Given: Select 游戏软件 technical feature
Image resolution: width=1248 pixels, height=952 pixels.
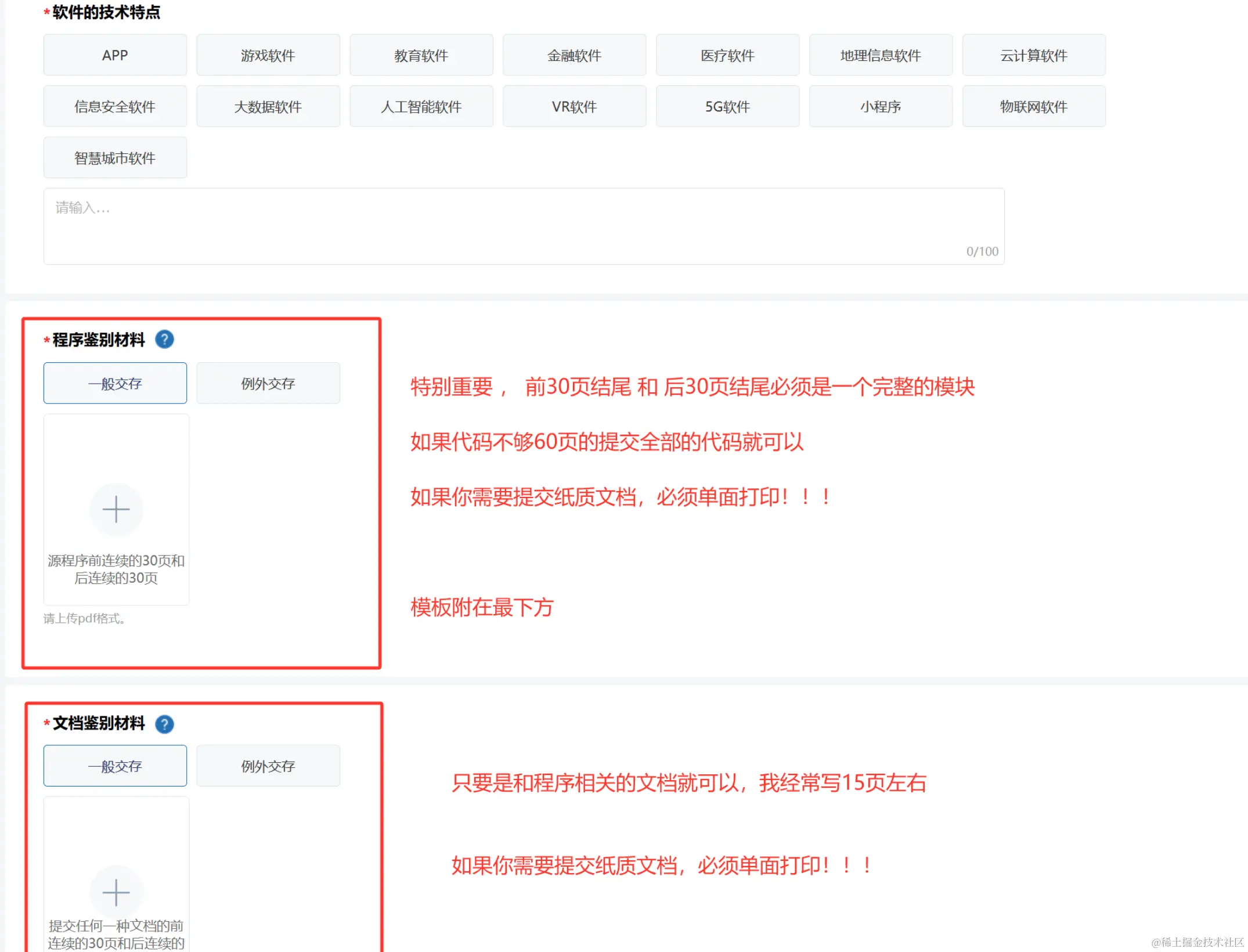Looking at the screenshot, I should point(268,55).
